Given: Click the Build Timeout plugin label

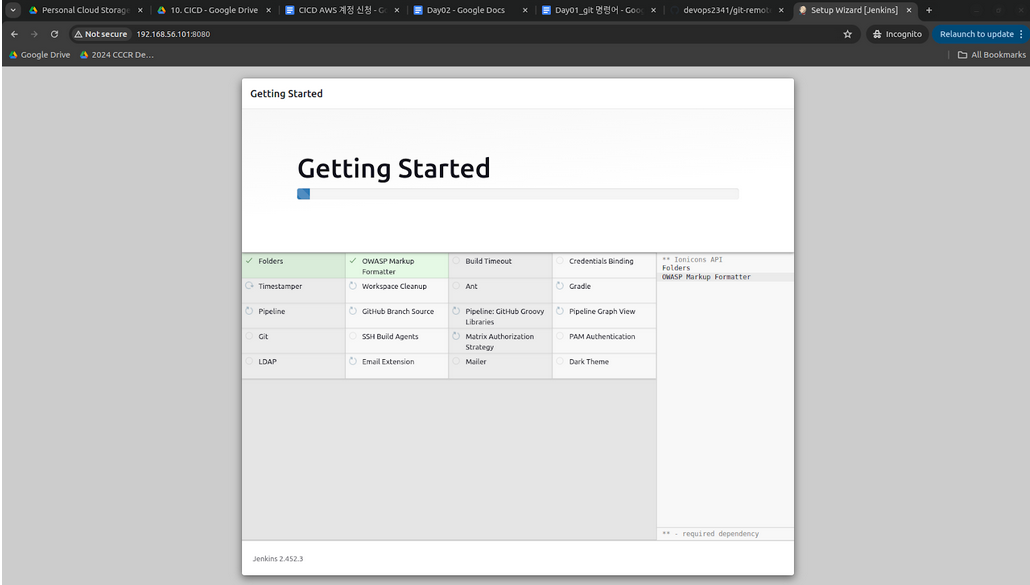Looking at the screenshot, I should [x=488, y=261].
